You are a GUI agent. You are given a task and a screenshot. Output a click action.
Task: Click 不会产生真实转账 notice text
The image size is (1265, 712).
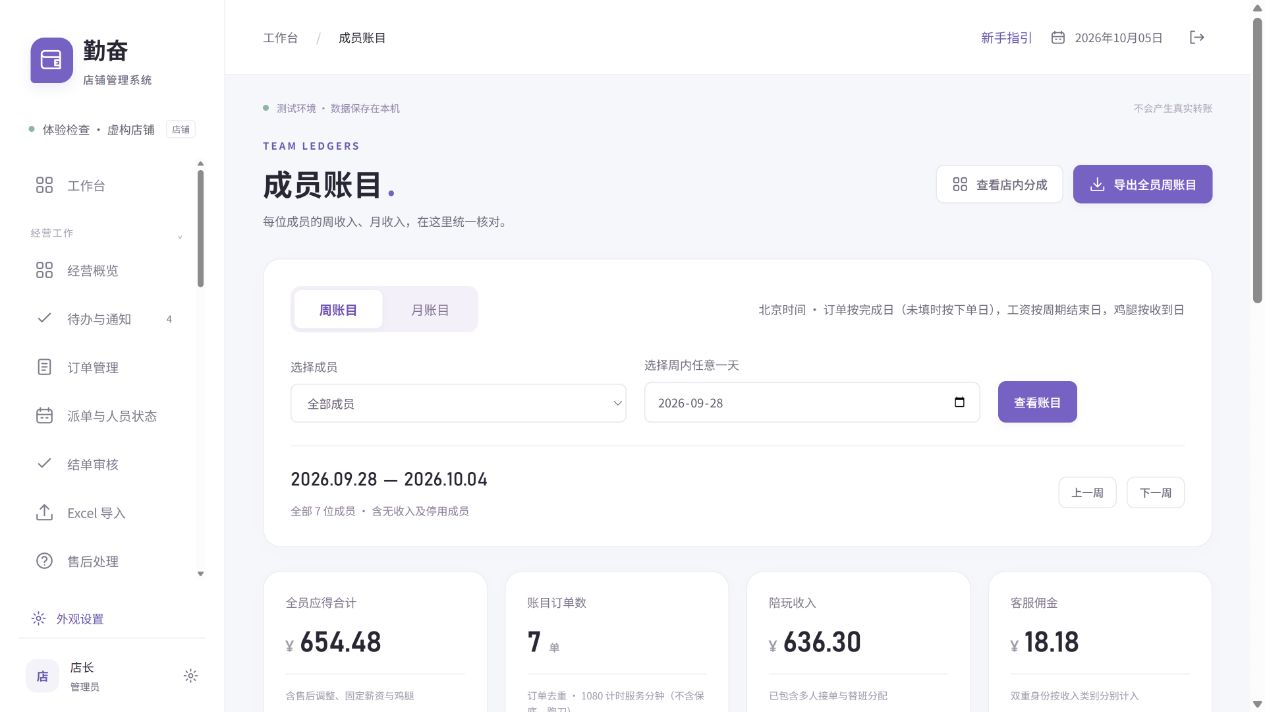pyautogui.click(x=1173, y=108)
